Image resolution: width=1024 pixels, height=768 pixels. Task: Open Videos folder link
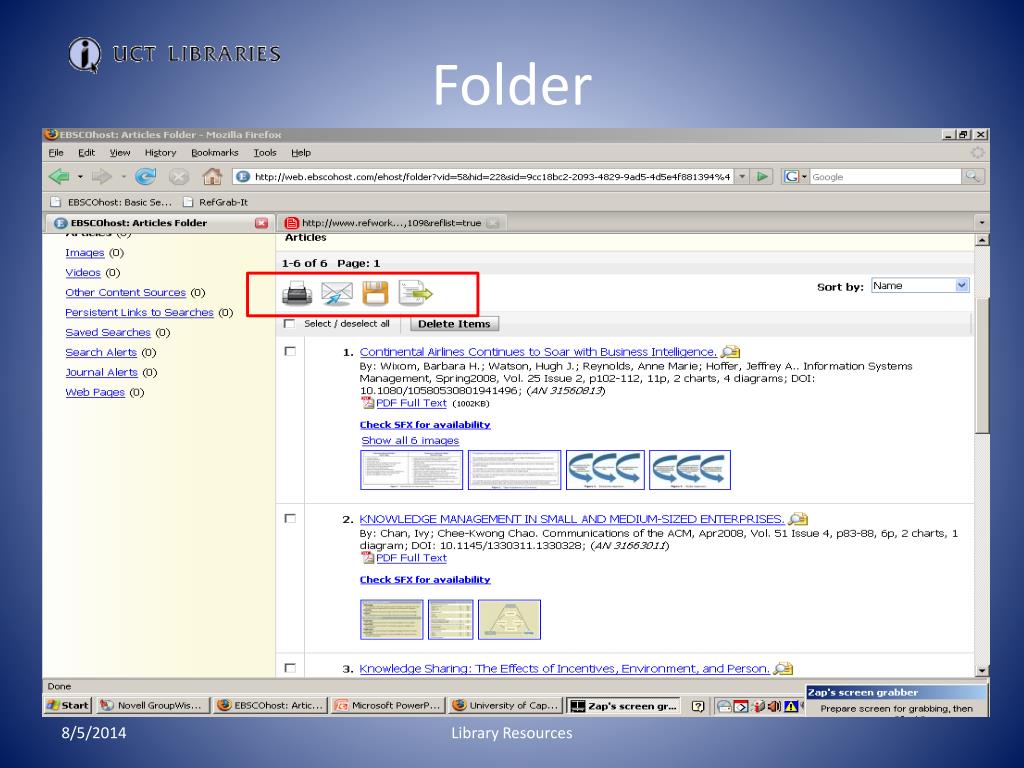tap(83, 272)
